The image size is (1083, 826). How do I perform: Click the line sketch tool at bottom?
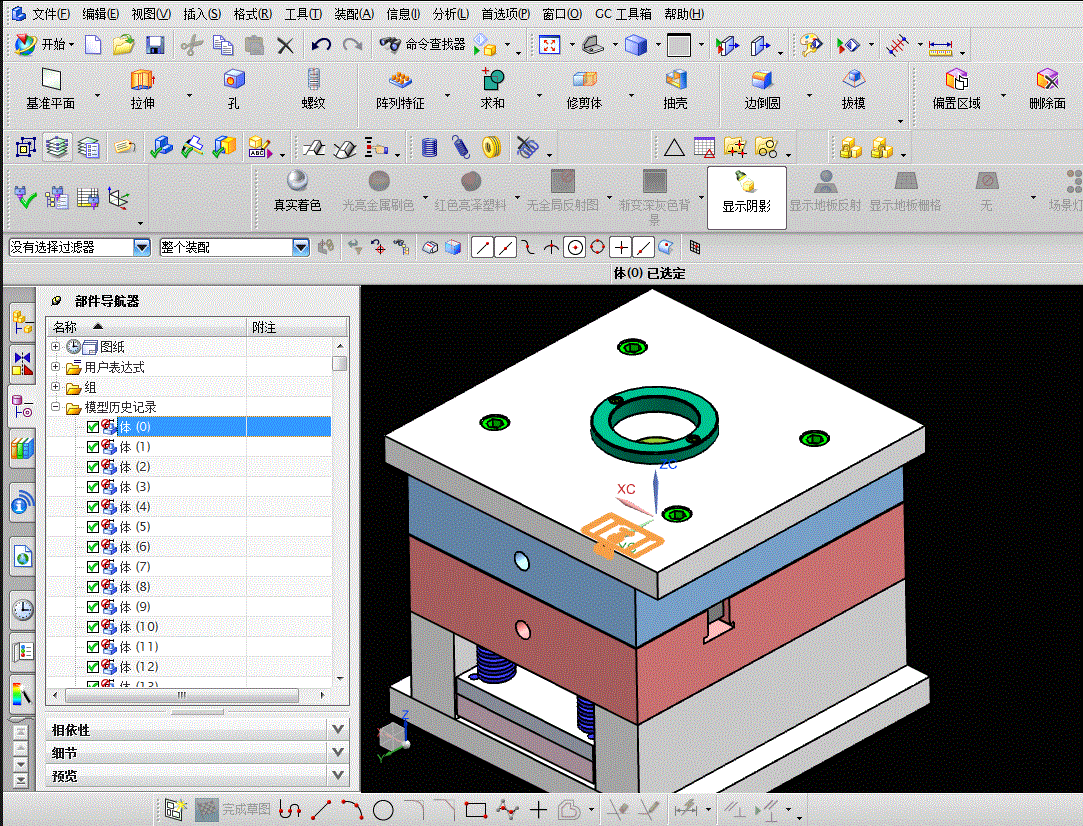[320, 809]
